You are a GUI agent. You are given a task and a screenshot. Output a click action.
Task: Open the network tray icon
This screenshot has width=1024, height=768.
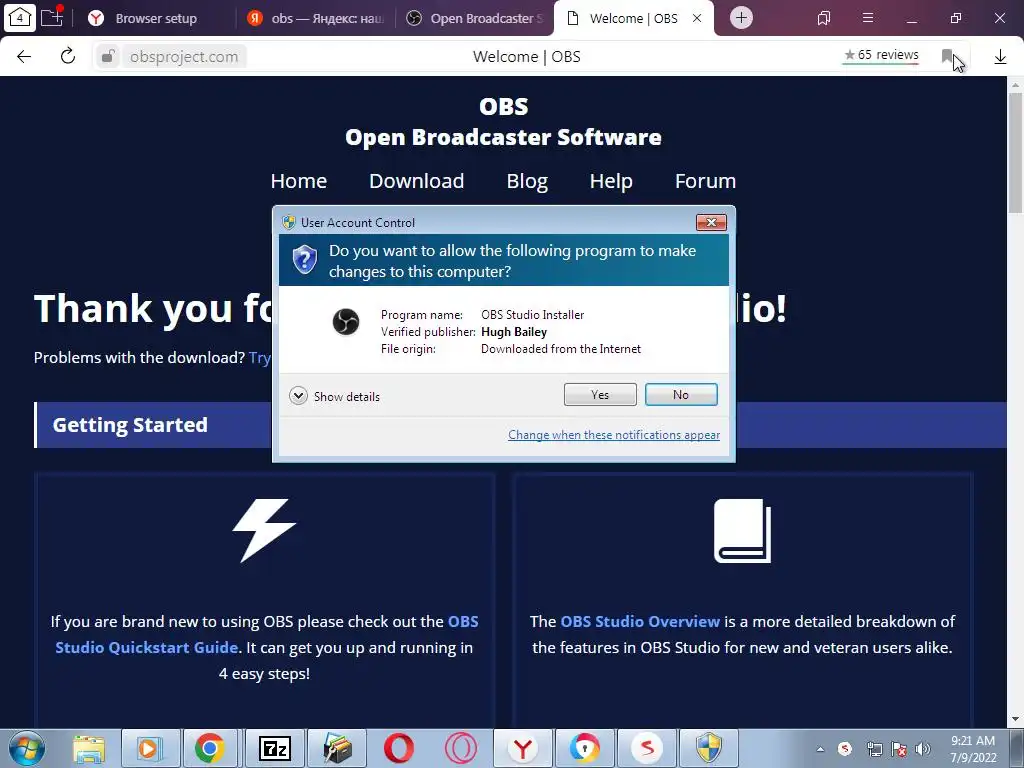874,750
